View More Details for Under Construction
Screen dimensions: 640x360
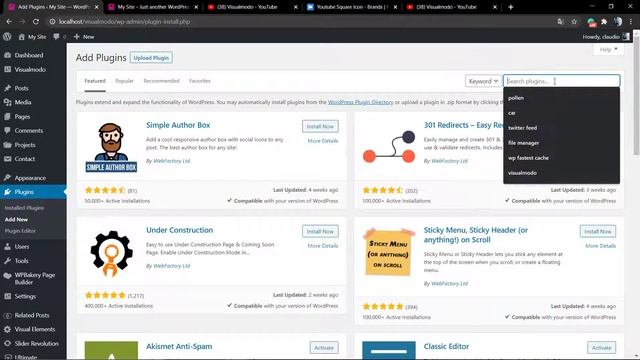(x=322, y=246)
